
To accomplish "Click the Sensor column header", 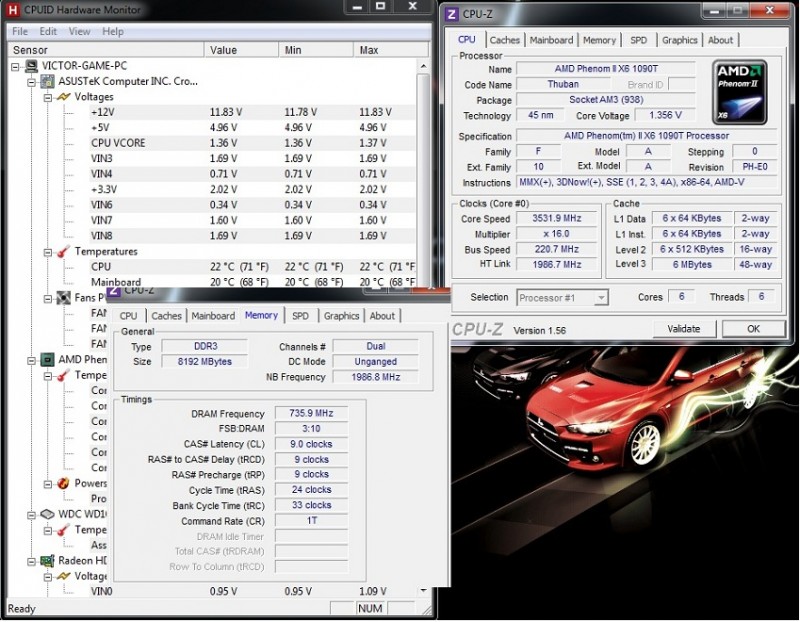I will click(x=106, y=50).
